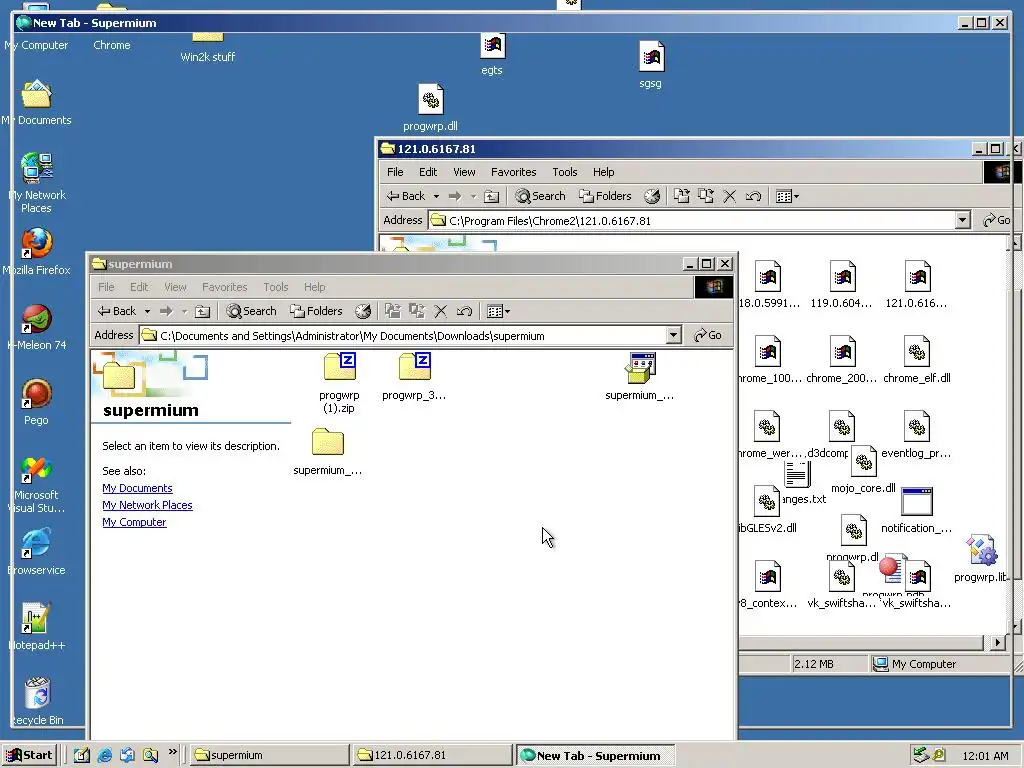Open Help menu in 121.0.6167.81 window
The height and width of the screenshot is (768, 1024).
(603, 172)
